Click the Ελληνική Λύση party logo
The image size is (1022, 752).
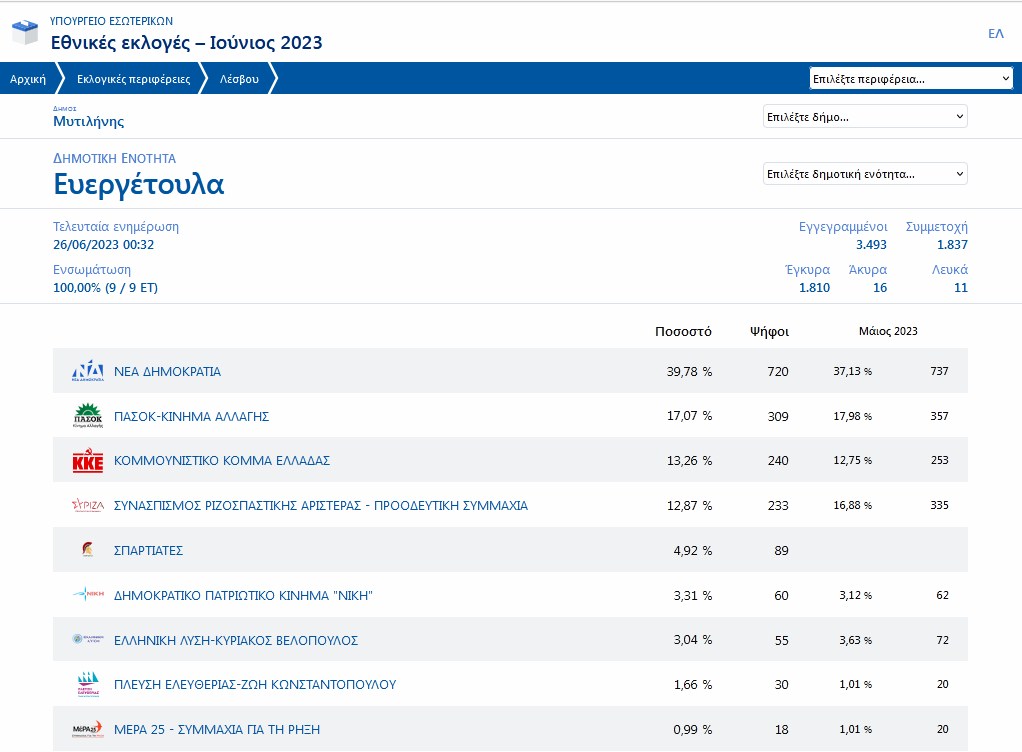click(x=88, y=640)
